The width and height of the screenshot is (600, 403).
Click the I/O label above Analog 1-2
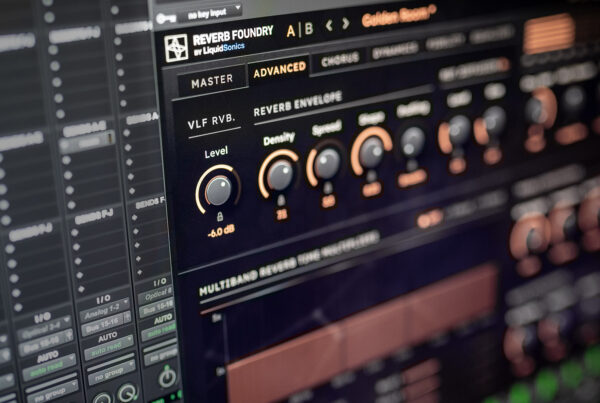(x=103, y=299)
